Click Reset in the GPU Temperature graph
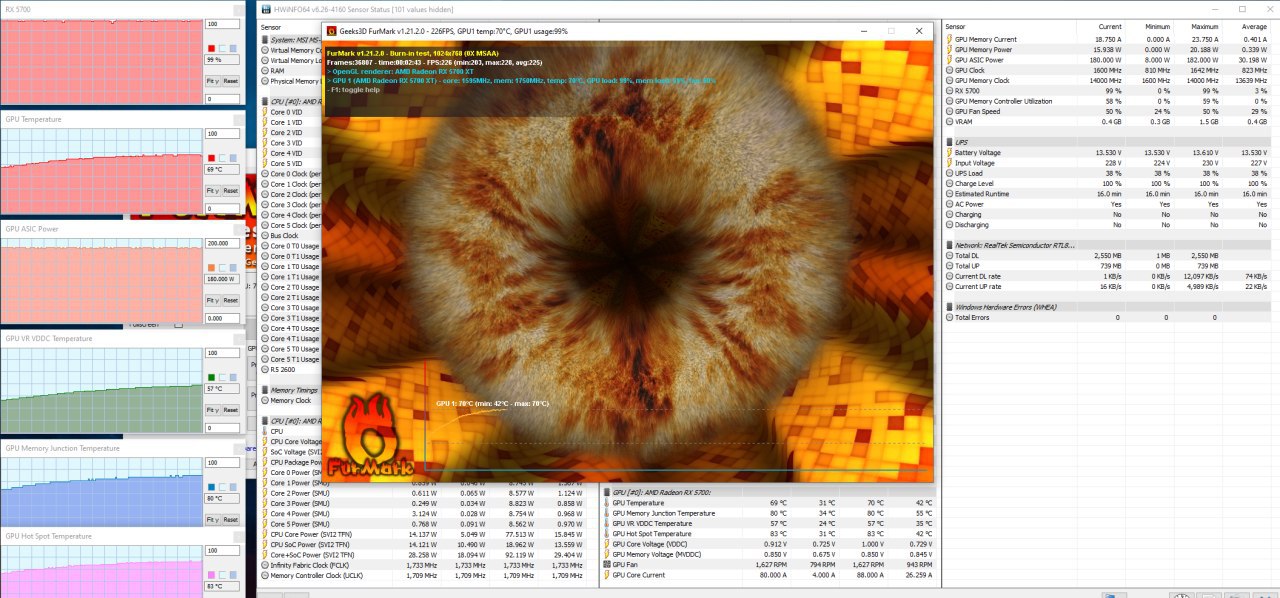1280x598 pixels. tap(230, 190)
